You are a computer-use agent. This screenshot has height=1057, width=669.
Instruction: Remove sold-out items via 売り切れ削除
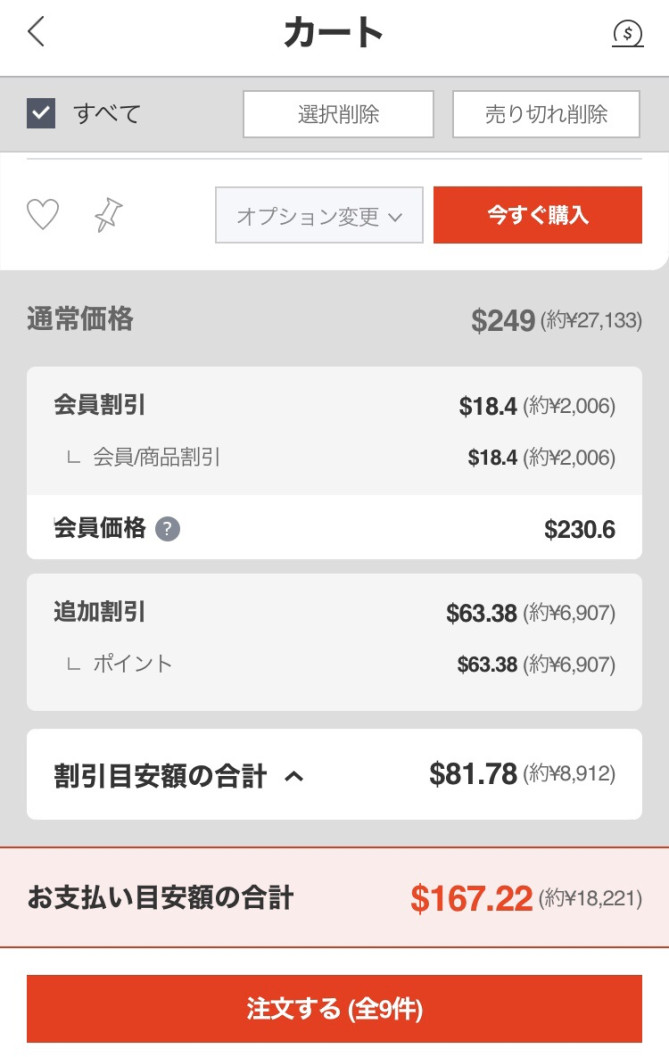coord(546,113)
